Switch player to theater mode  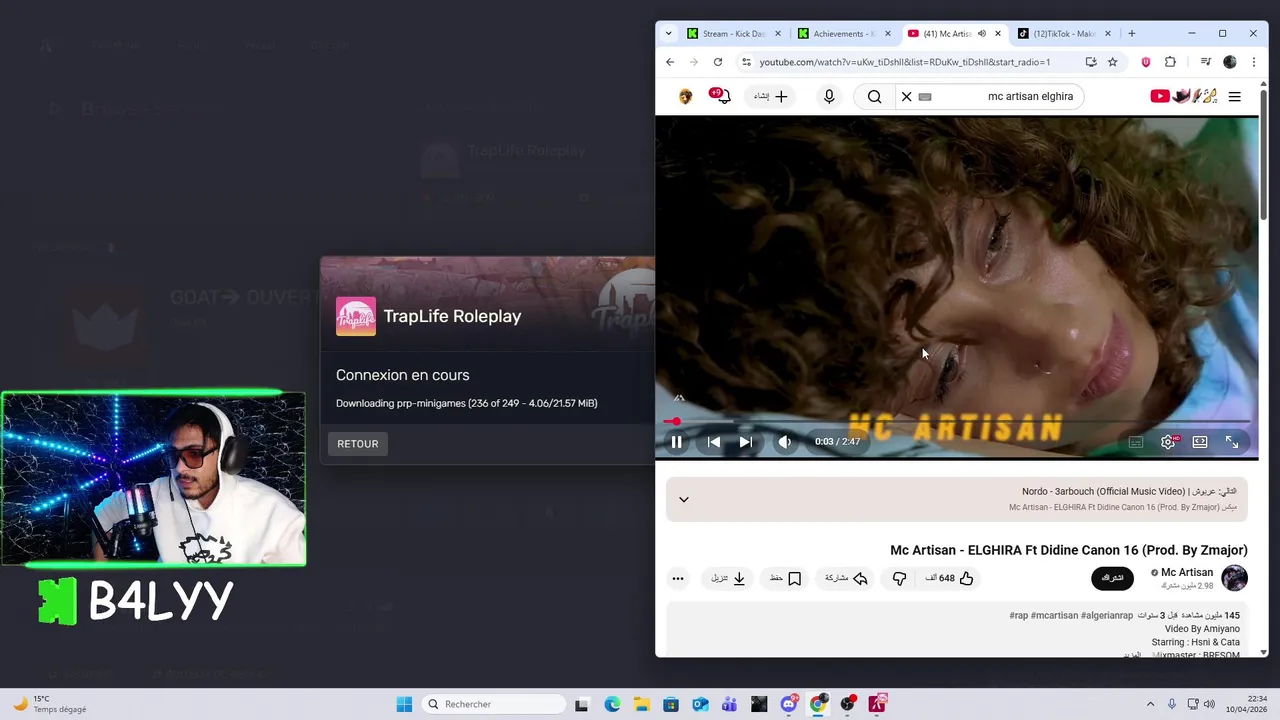pyautogui.click(x=1200, y=442)
